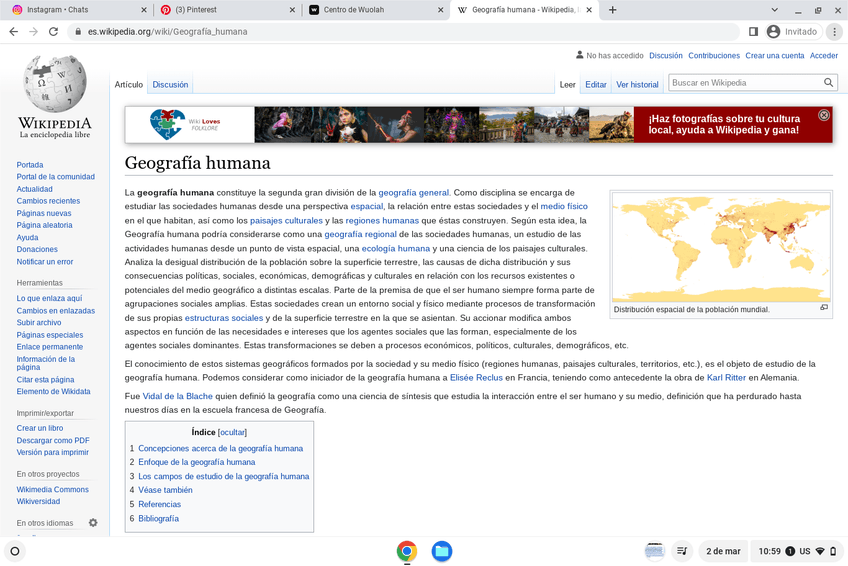Select the Artículo tab
The width and height of the screenshot is (848, 566).
click(x=129, y=85)
